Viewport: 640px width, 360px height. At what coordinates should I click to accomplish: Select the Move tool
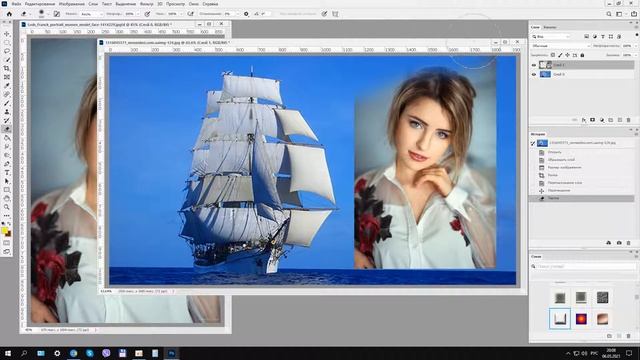coord(7,34)
